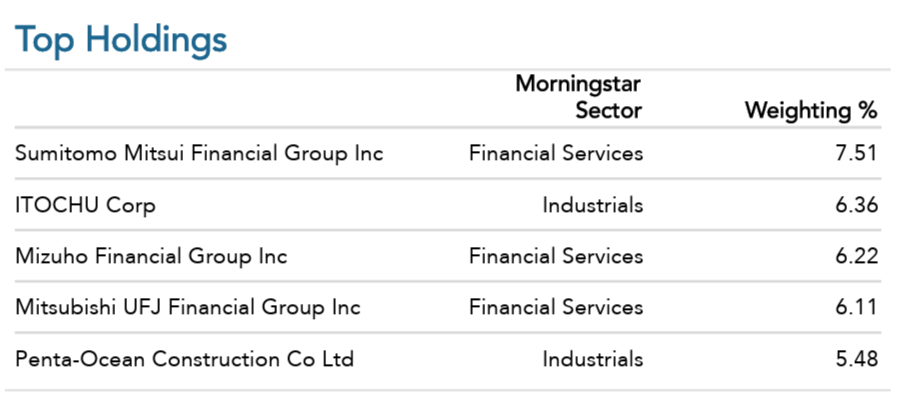
Task: Click the word Sector in header
Action: (x=609, y=110)
